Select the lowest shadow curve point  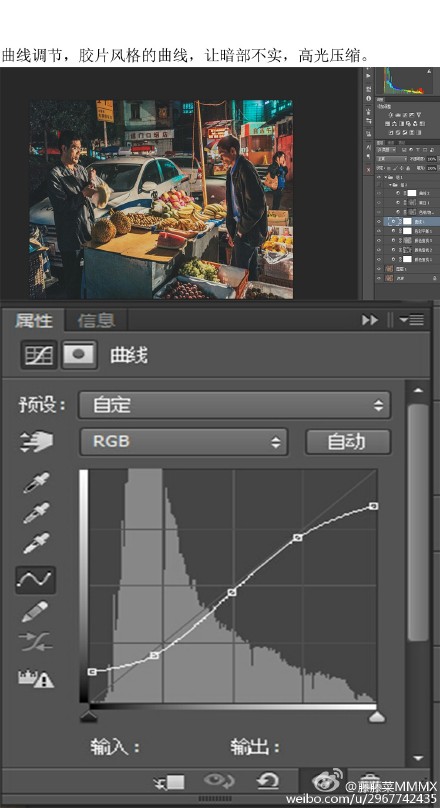92,671
